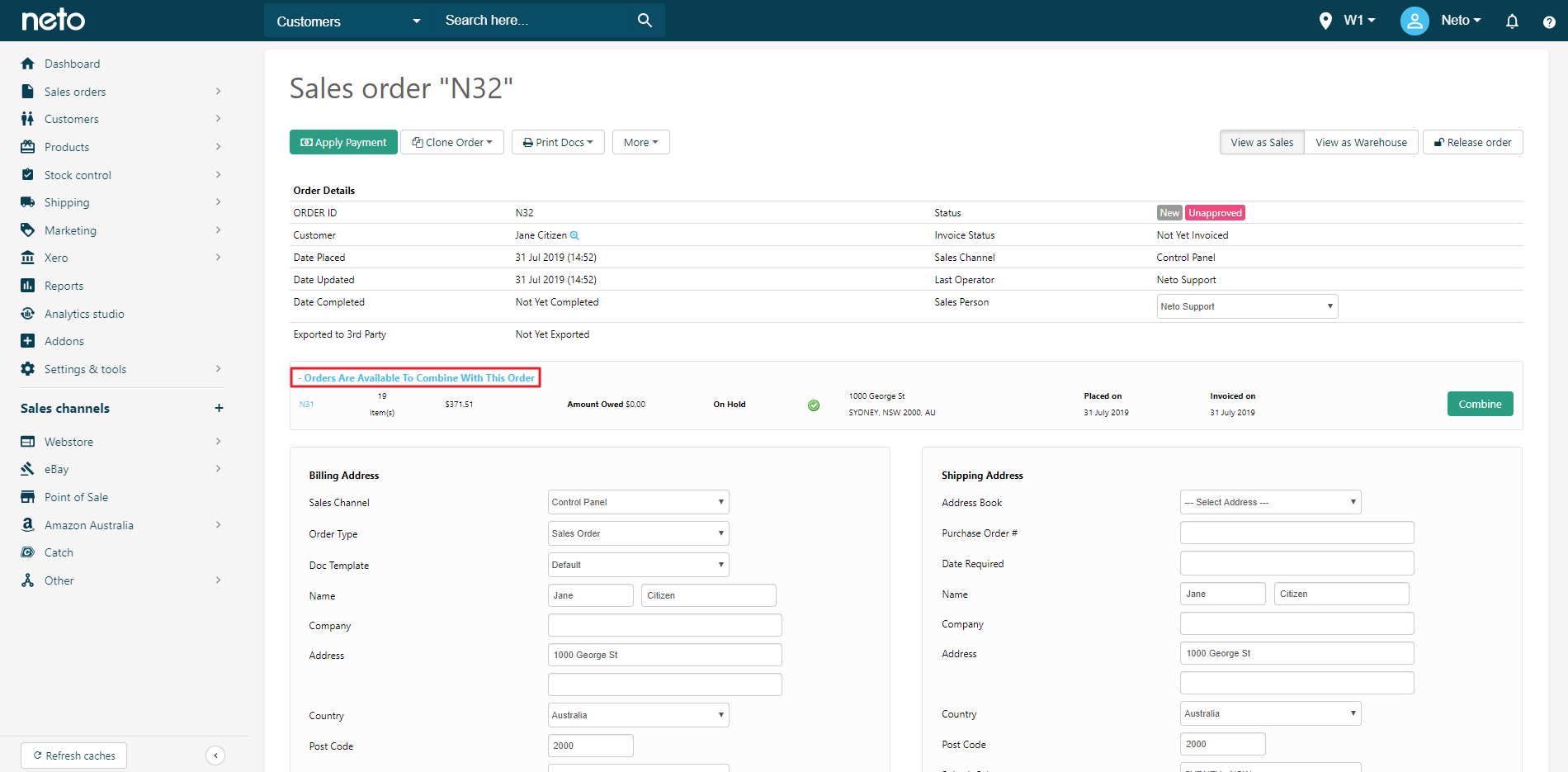Click the neto logo
Screen dimensions: 1568x772
[x=53, y=19]
